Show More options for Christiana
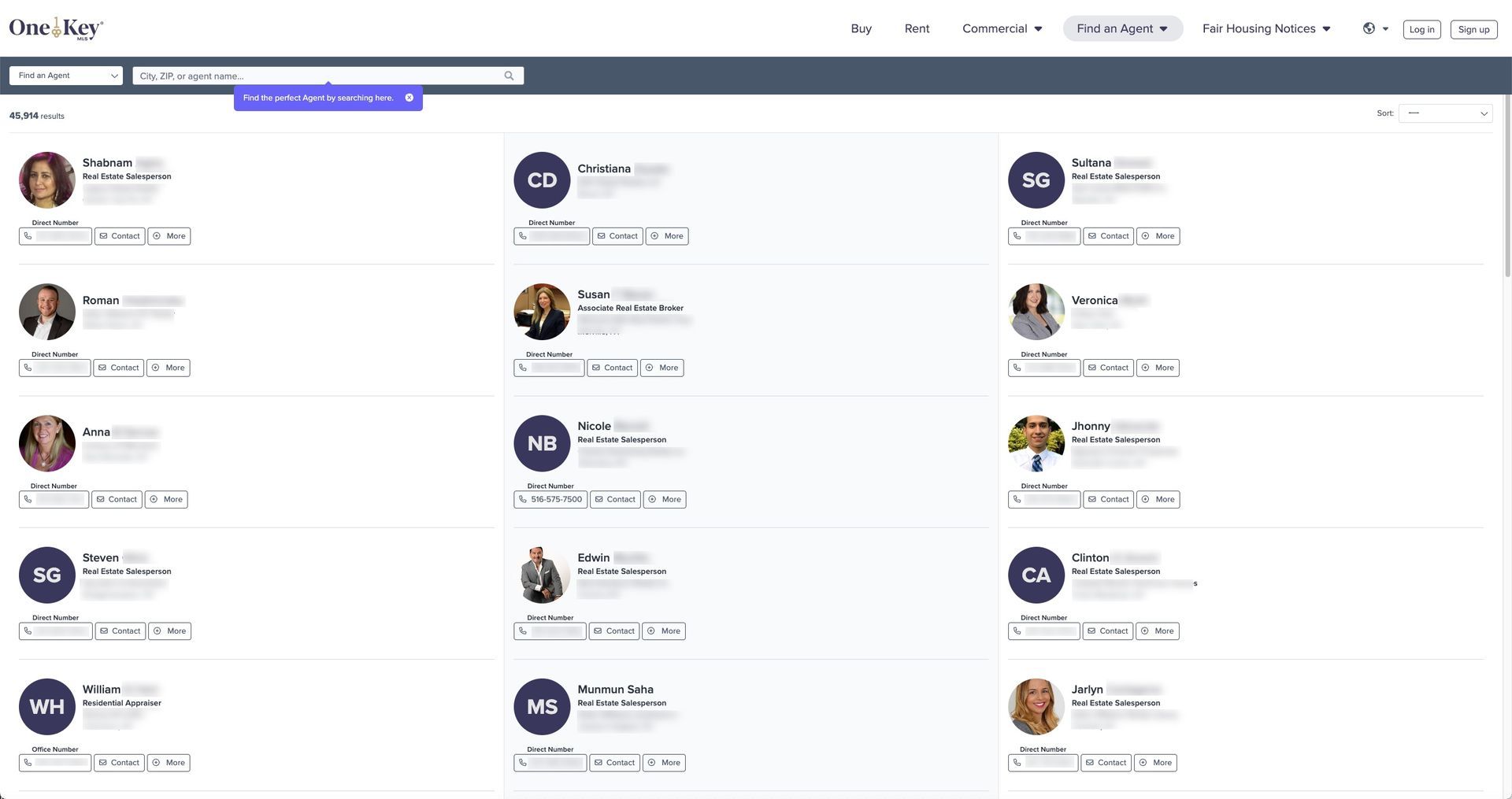 667,236
